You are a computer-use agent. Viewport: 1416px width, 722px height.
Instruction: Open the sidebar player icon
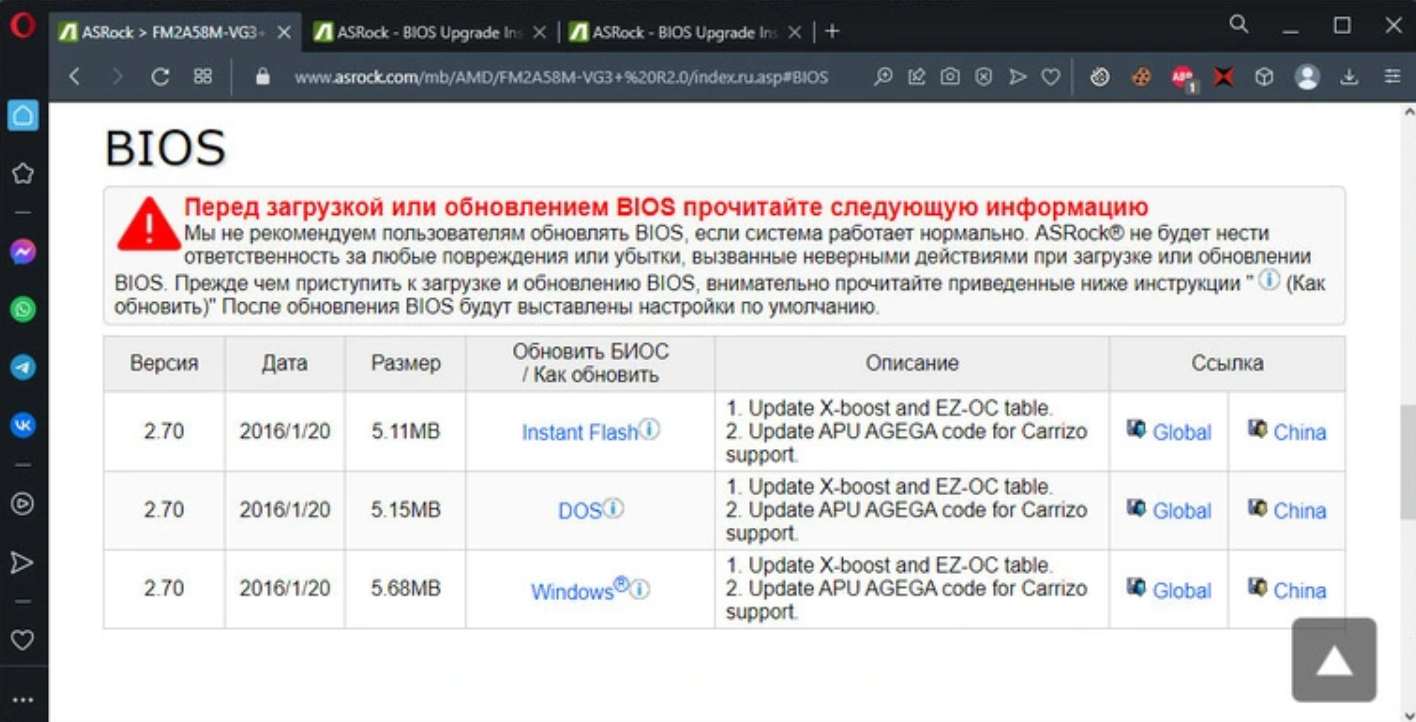click(x=22, y=503)
